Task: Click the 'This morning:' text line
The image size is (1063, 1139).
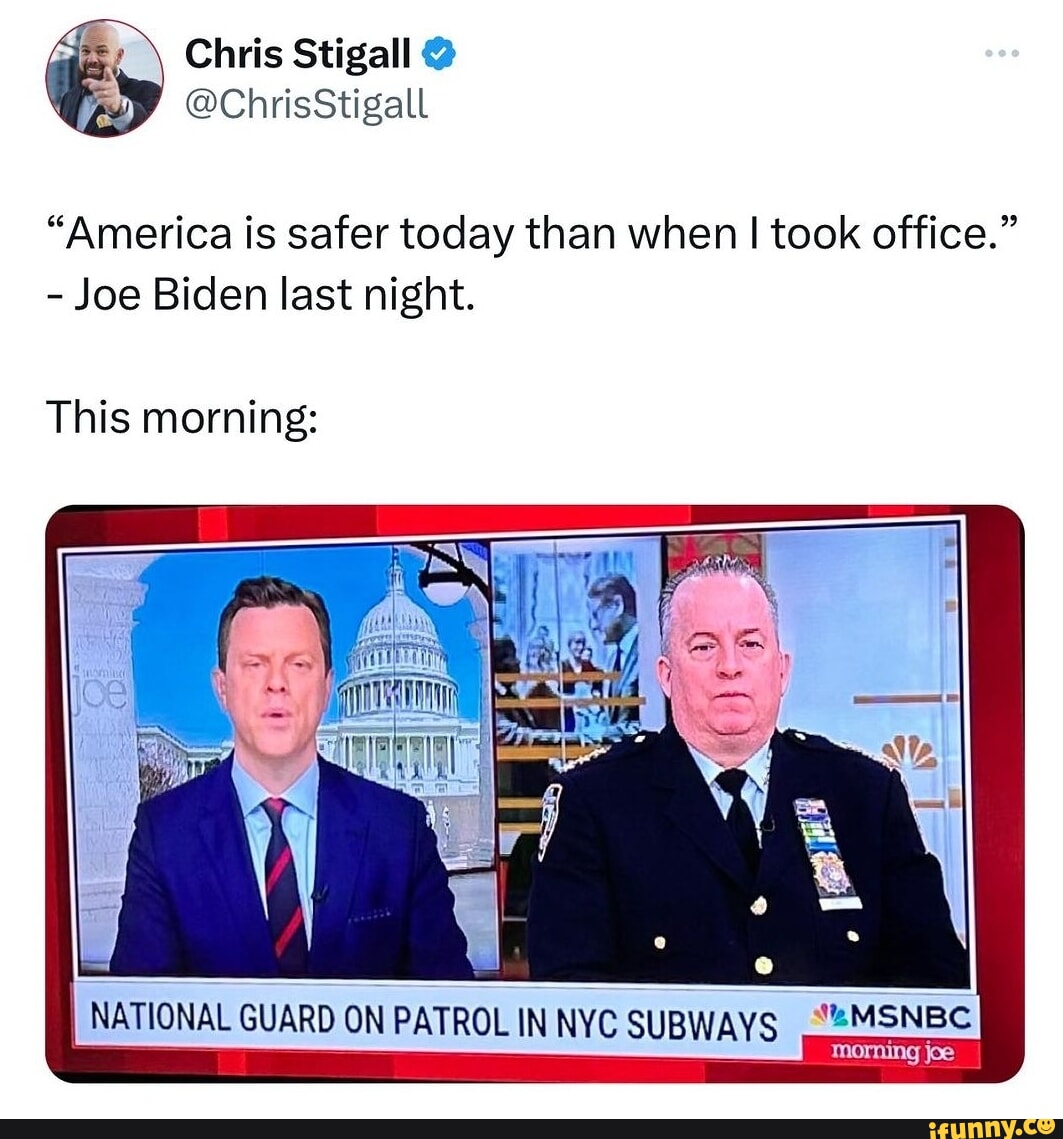Action: pos(182,418)
